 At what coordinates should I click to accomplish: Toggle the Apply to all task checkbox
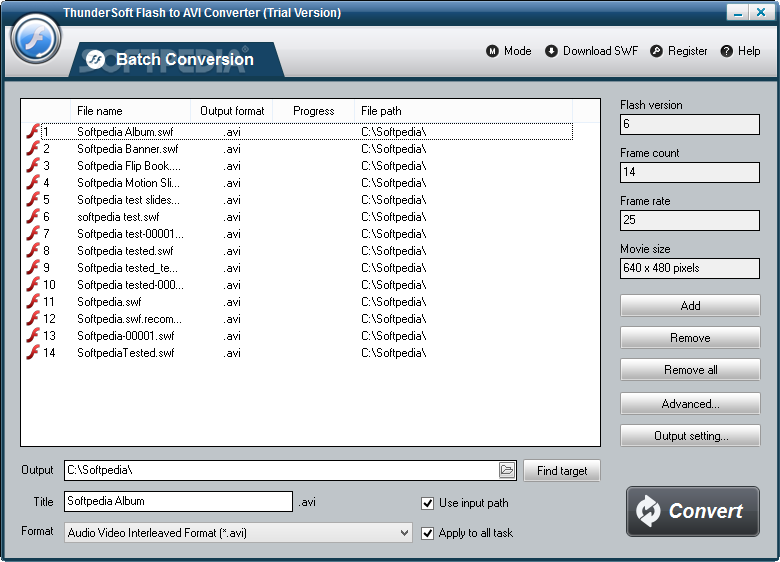pyautogui.click(x=427, y=533)
